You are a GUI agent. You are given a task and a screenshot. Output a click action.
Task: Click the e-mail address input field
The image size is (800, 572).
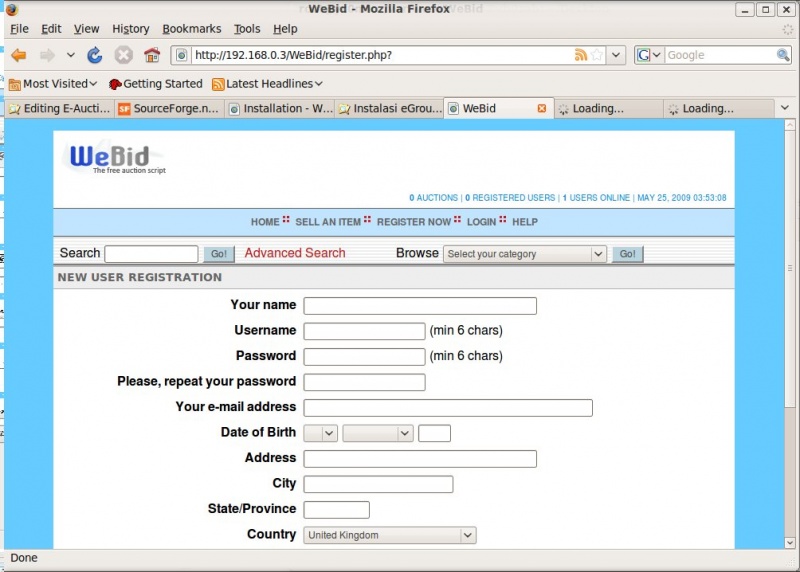click(448, 408)
